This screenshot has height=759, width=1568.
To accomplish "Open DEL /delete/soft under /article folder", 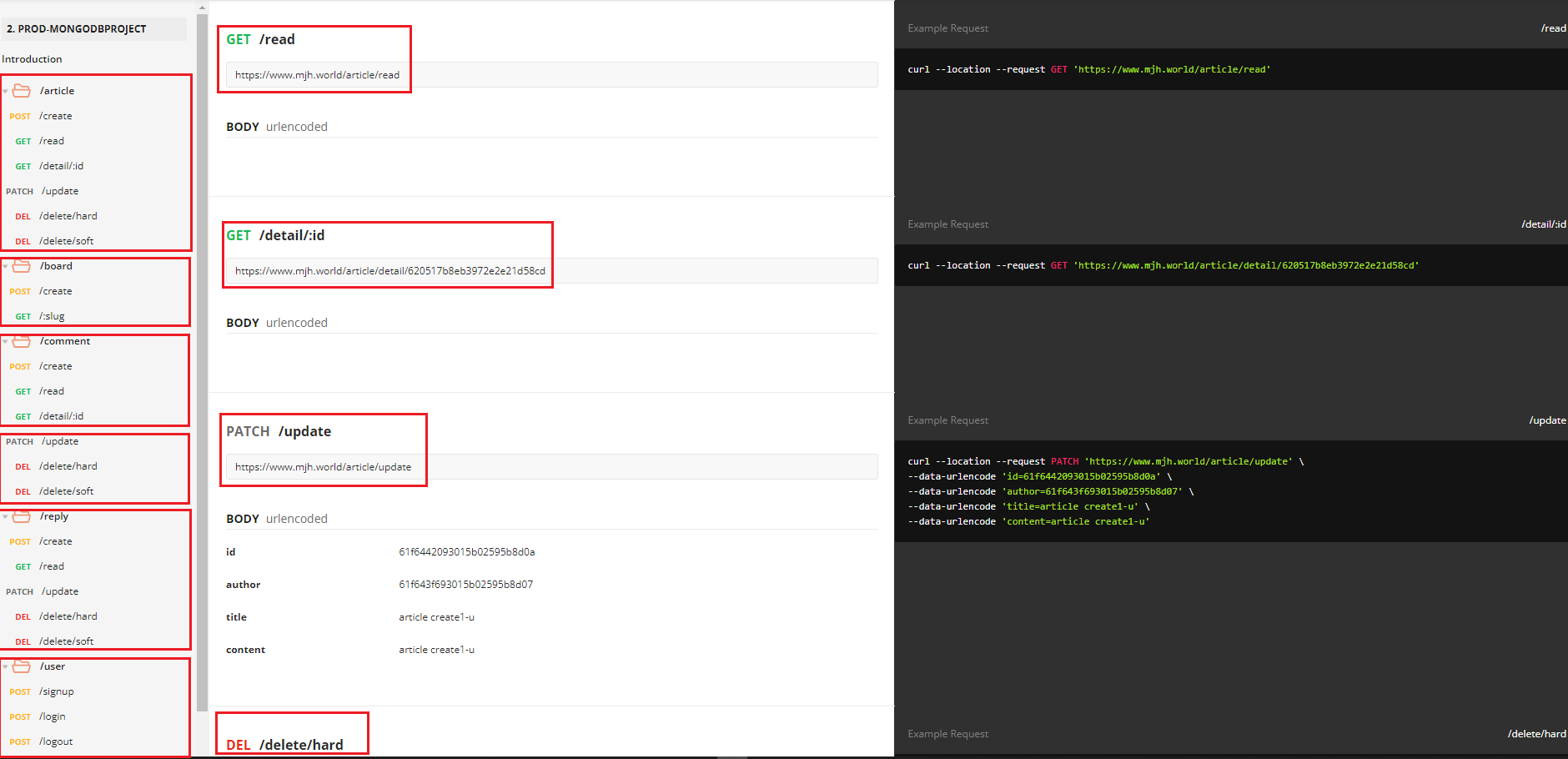I will point(54,241).
